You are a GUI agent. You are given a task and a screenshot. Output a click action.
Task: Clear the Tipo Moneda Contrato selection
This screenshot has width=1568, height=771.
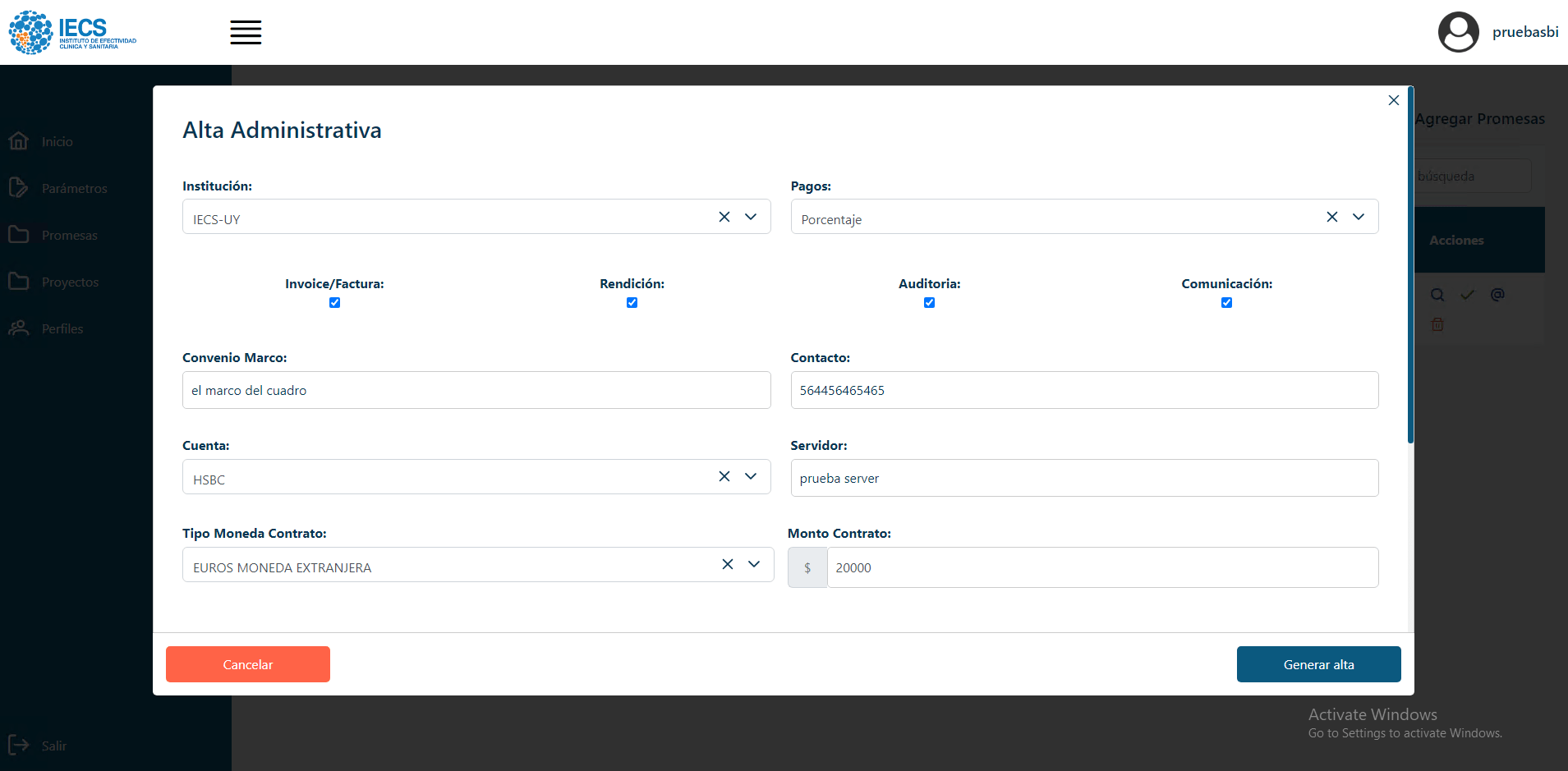pyautogui.click(x=727, y=564)
